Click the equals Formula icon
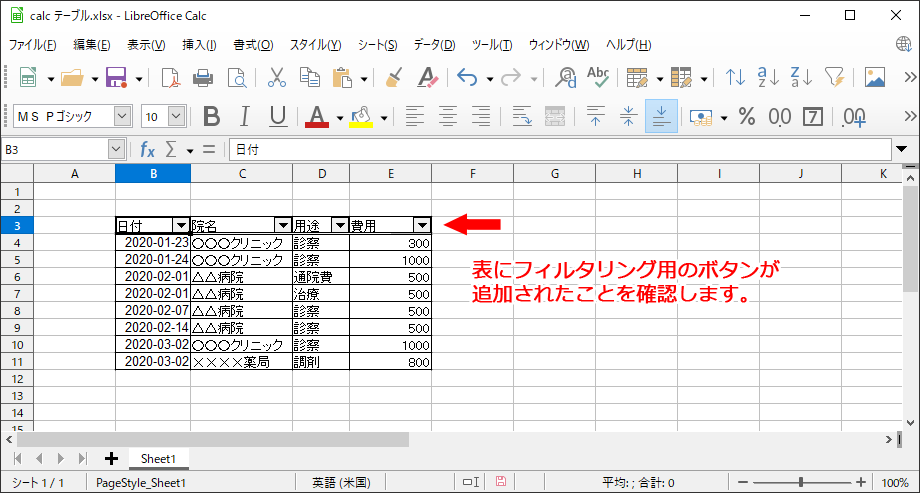This screenshot has width=920, height=493. tap(209, 150)
